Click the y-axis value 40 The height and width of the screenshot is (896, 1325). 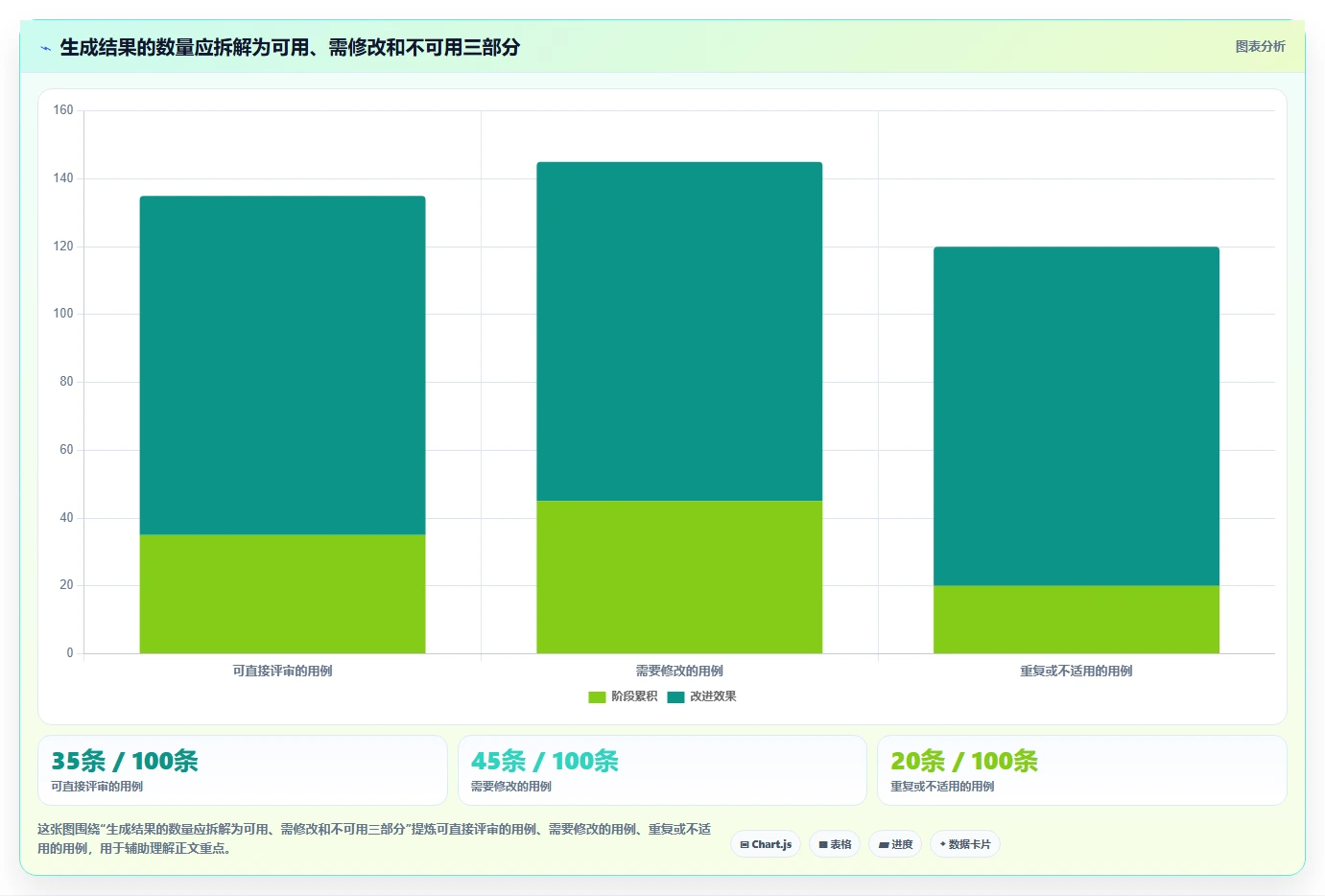66,518
